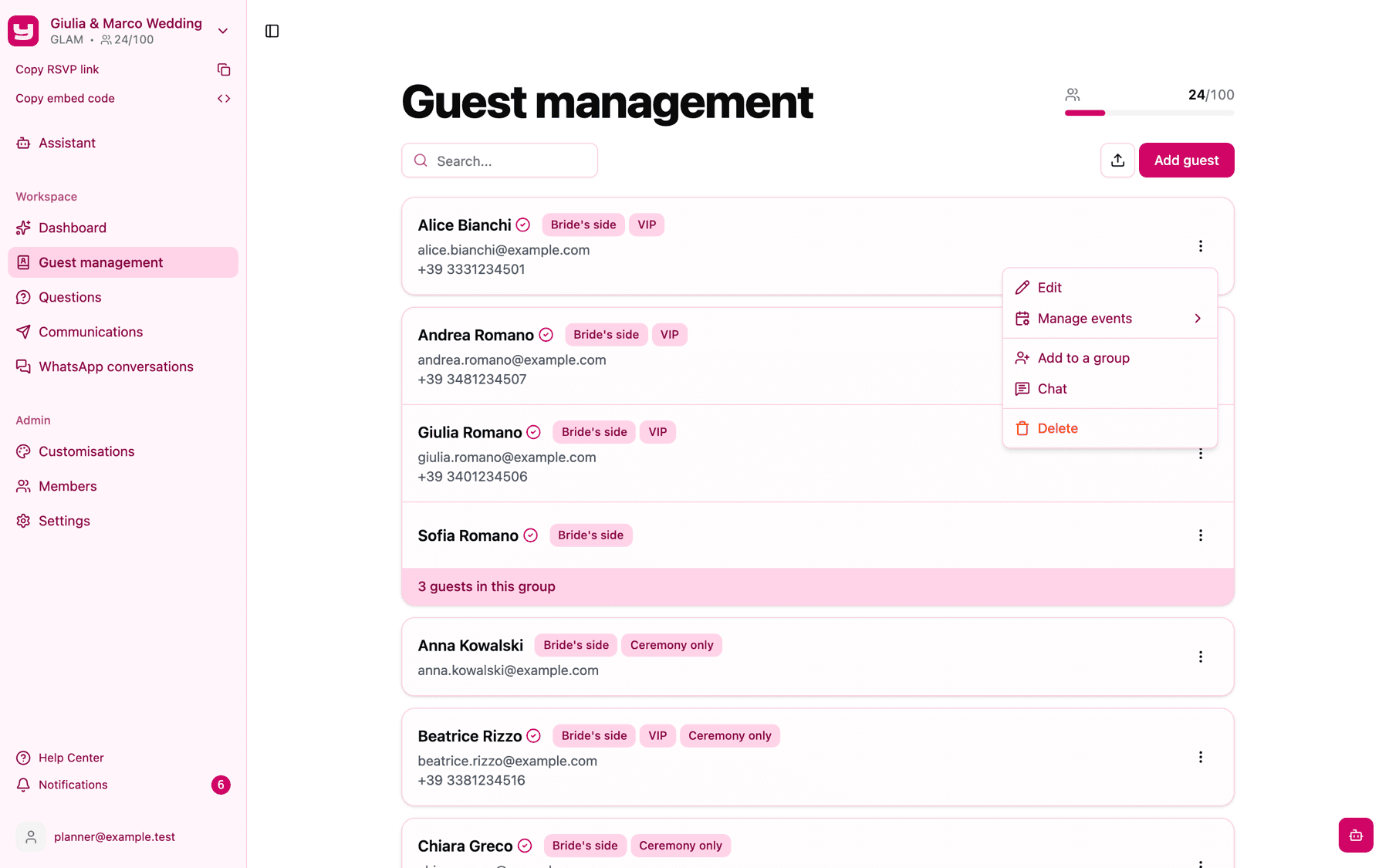Open the Questions section
Screen dimensions: 1389x868
[x=123, y=297]
